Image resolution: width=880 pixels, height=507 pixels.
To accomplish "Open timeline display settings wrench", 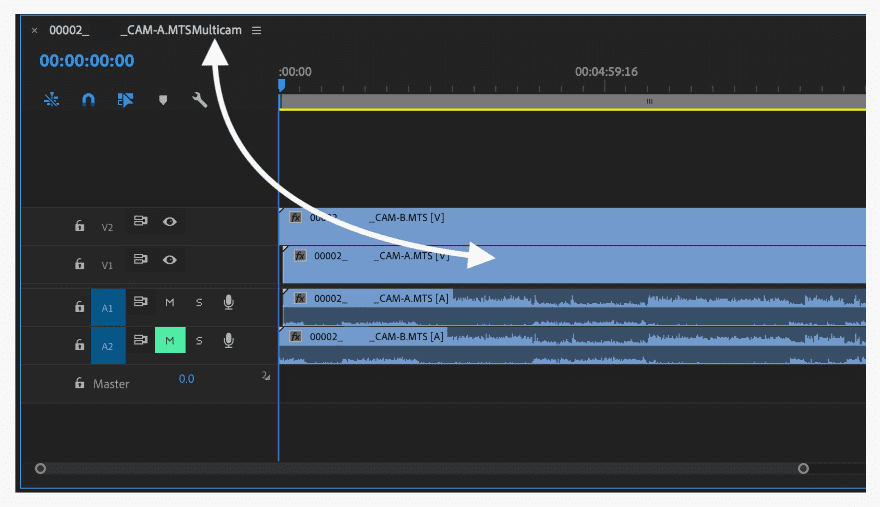I will tap(199, 99).
